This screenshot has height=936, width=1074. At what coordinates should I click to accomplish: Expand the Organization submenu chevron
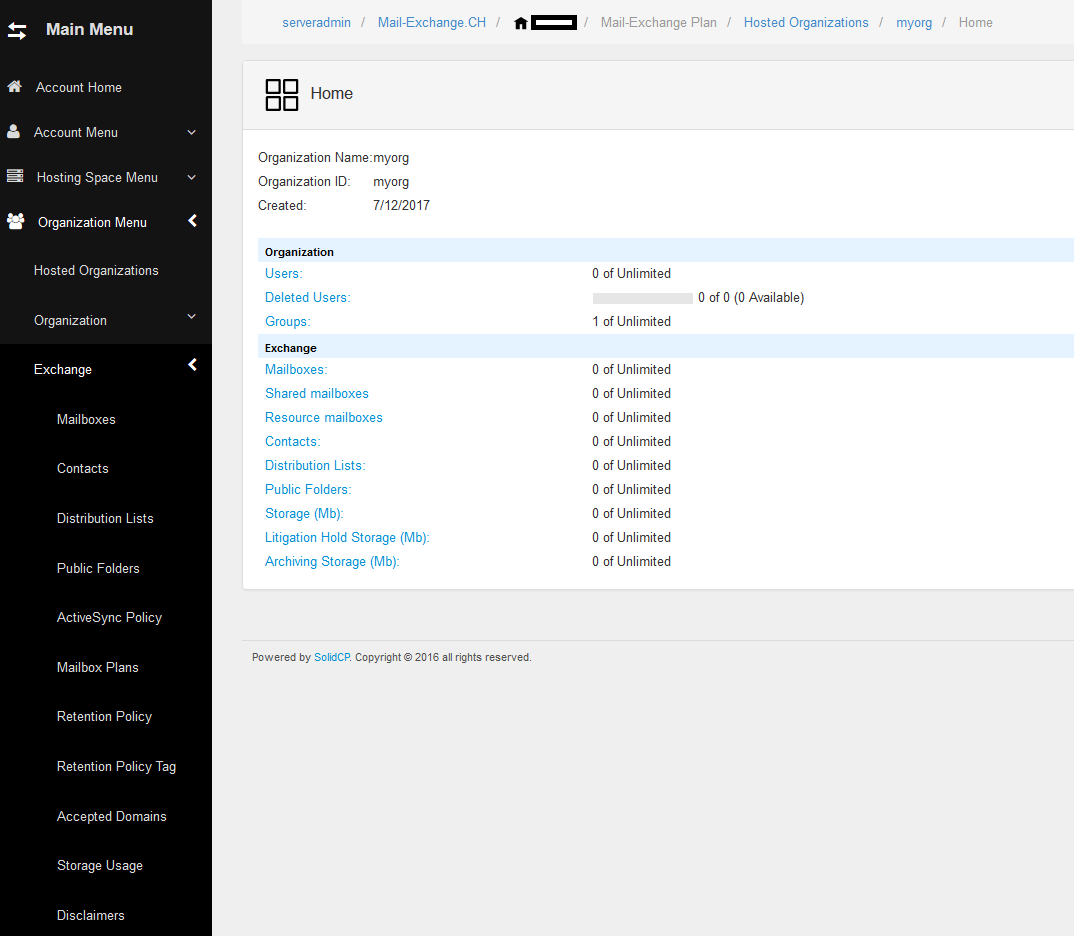coord(192,316)
